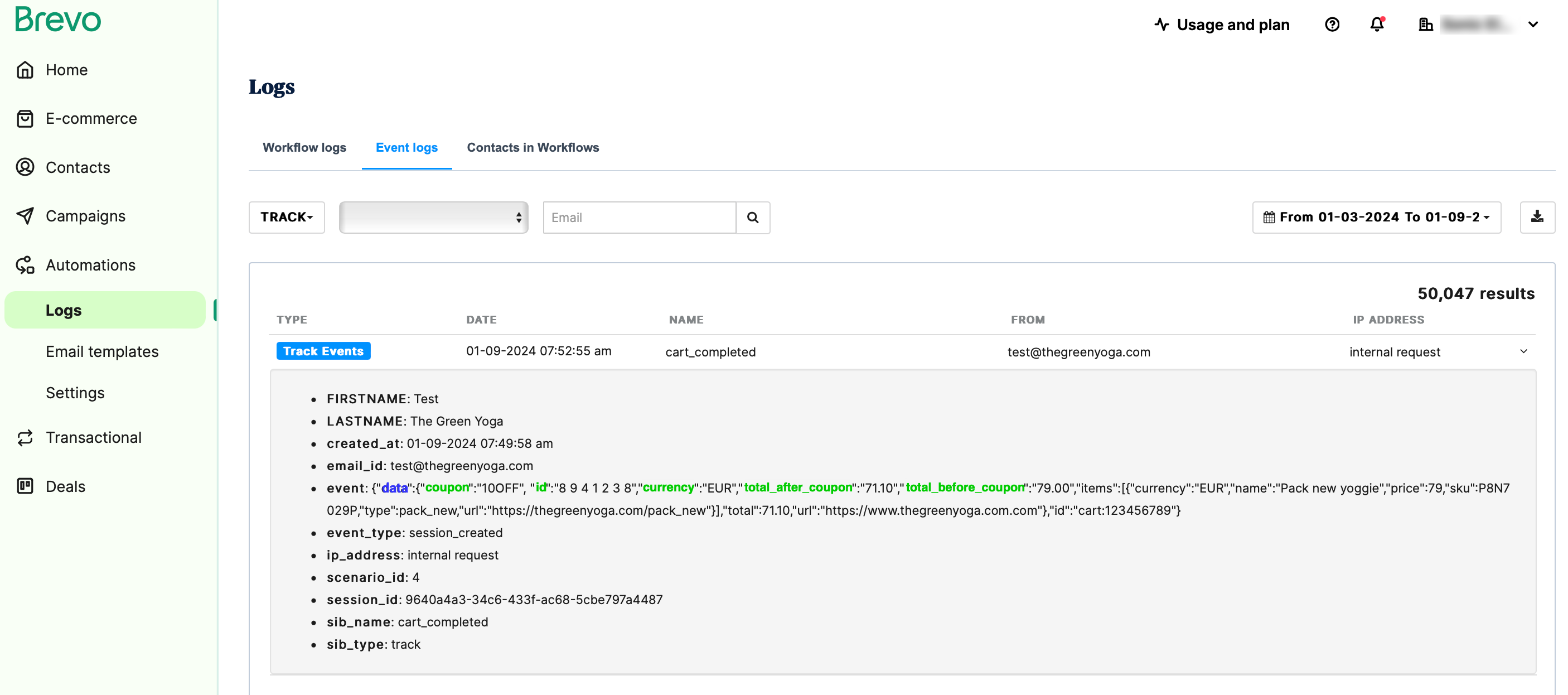Open the date range picker dropdown

[1376, 218]
